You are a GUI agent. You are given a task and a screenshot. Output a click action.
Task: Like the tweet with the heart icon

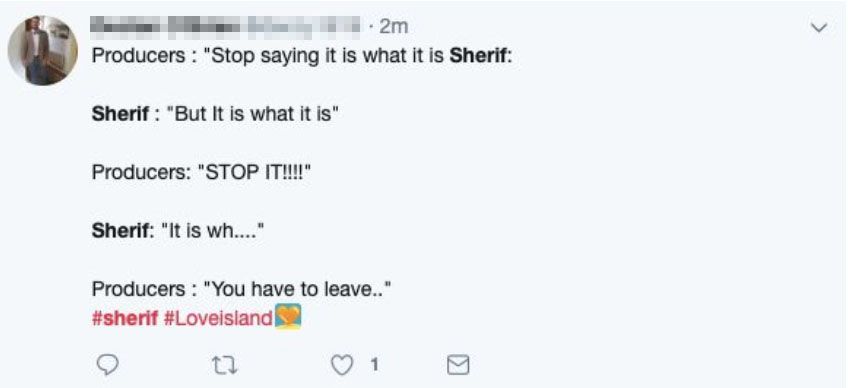click(x=342, y=366)
